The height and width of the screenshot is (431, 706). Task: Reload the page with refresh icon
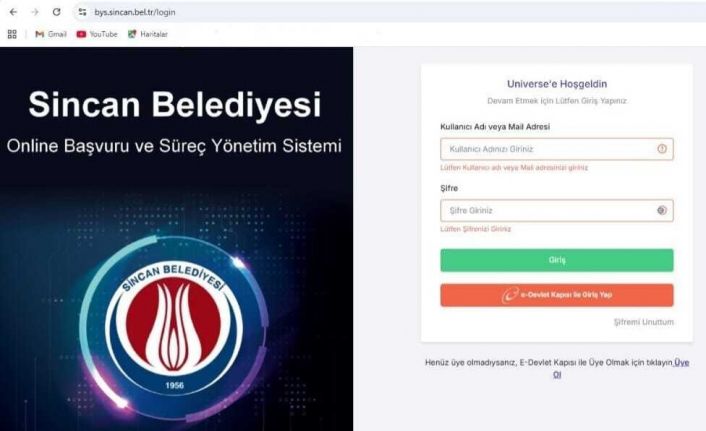click(x=56, y=12)
